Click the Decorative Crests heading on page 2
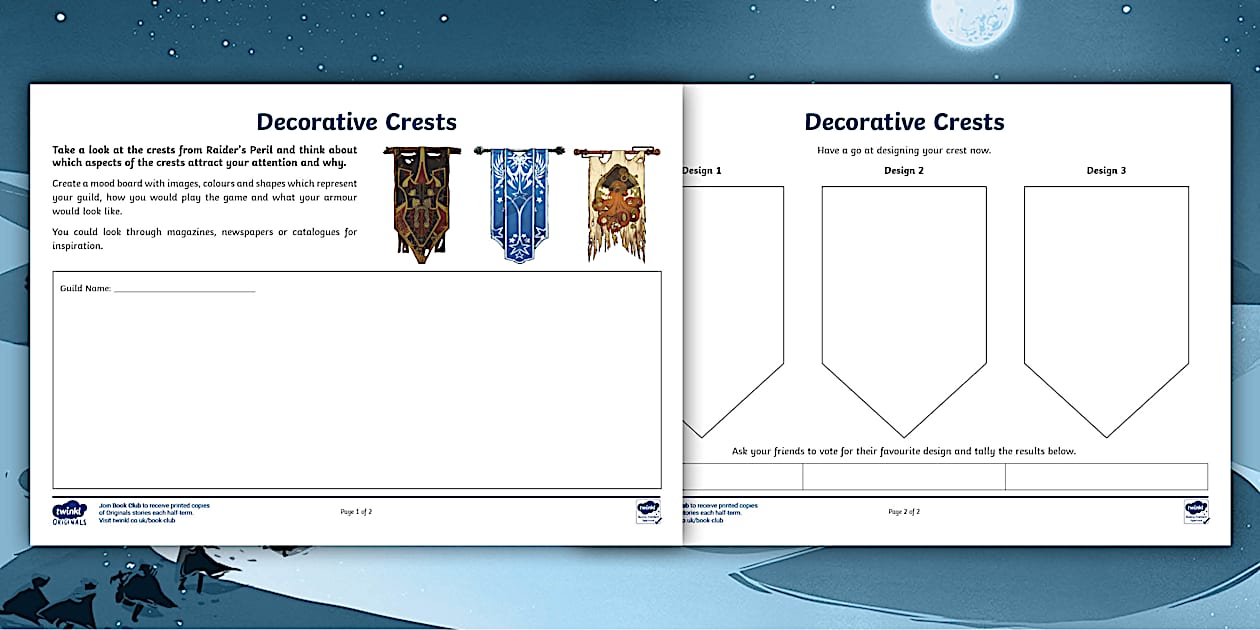 903,121
